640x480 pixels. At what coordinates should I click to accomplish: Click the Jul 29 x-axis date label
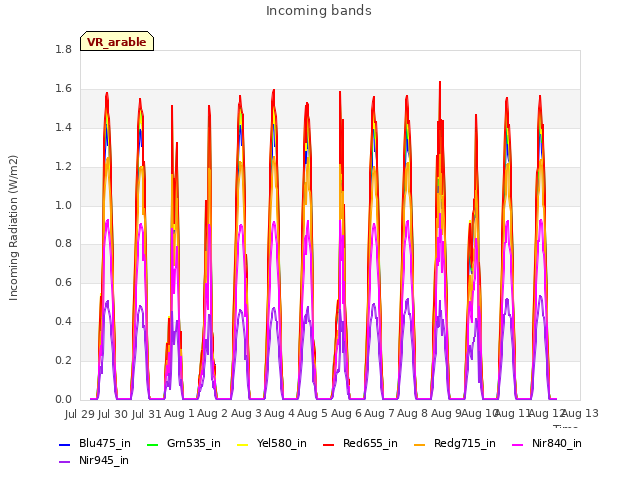click(x=80, y=414)
